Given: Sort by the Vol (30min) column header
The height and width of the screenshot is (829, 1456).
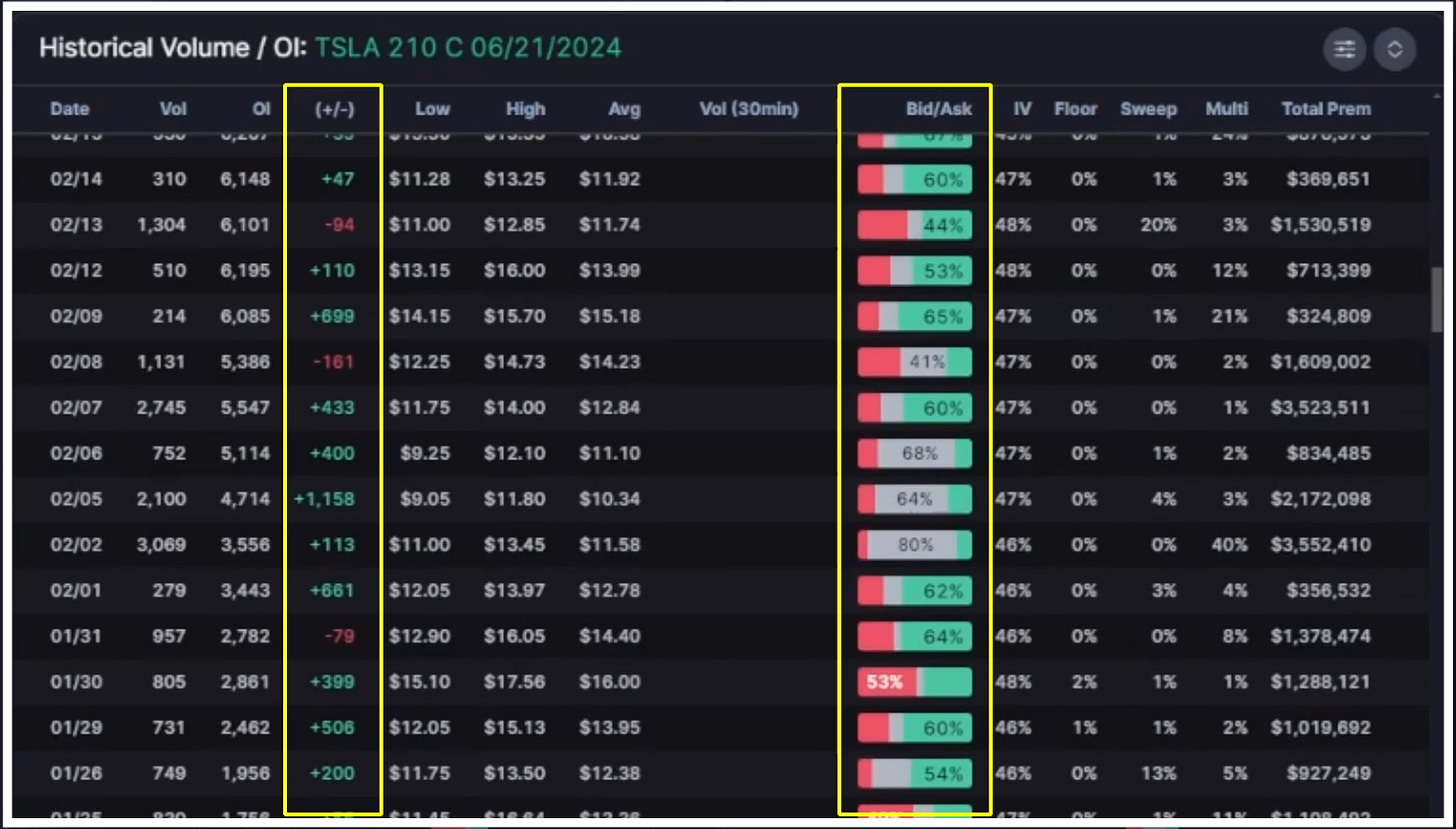Looking at the screenshot, I should click(749, 109).
